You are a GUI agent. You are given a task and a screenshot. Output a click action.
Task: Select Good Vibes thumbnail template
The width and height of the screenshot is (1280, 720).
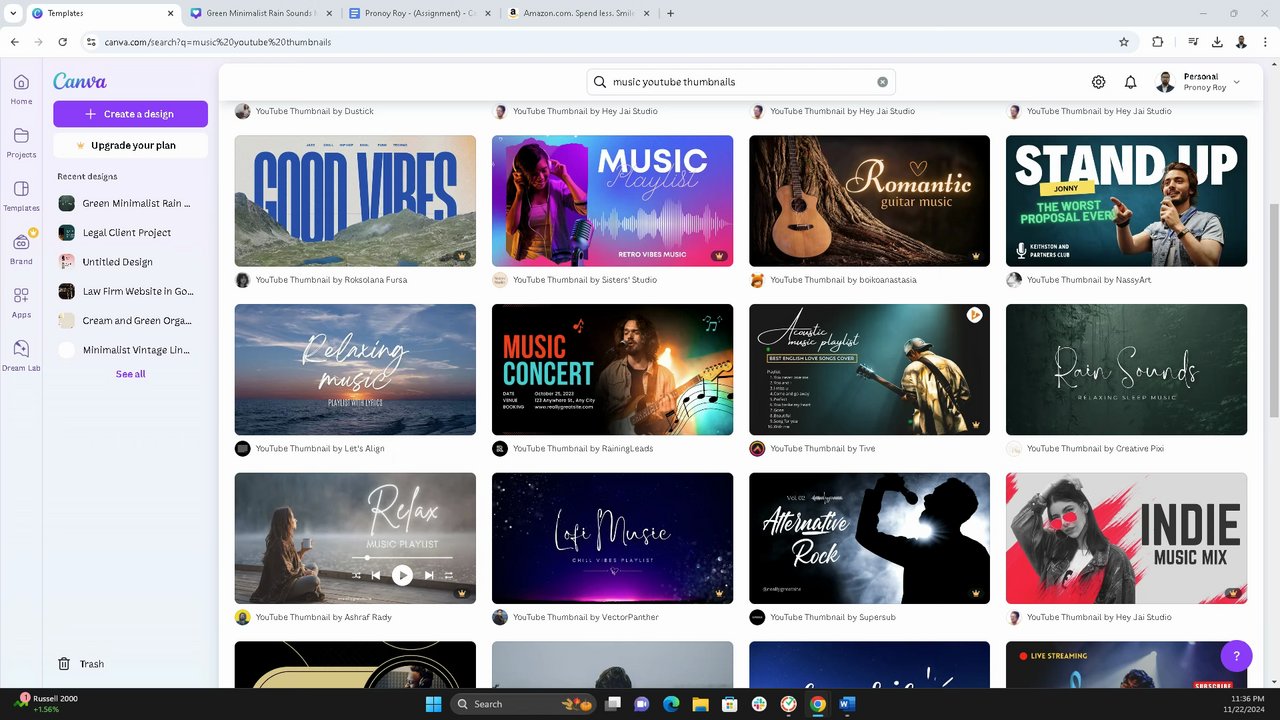(355, 201)
